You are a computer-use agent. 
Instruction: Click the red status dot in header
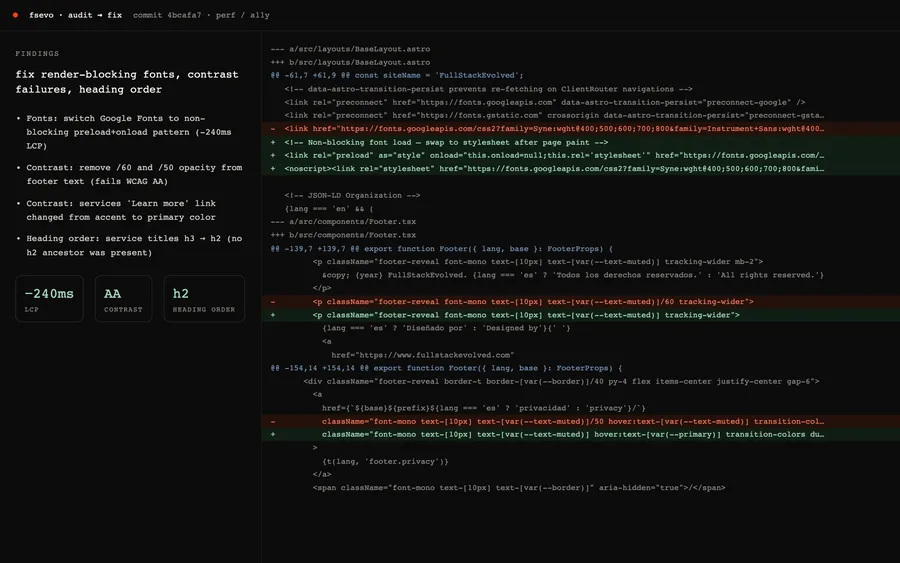(x=15, y=15)
